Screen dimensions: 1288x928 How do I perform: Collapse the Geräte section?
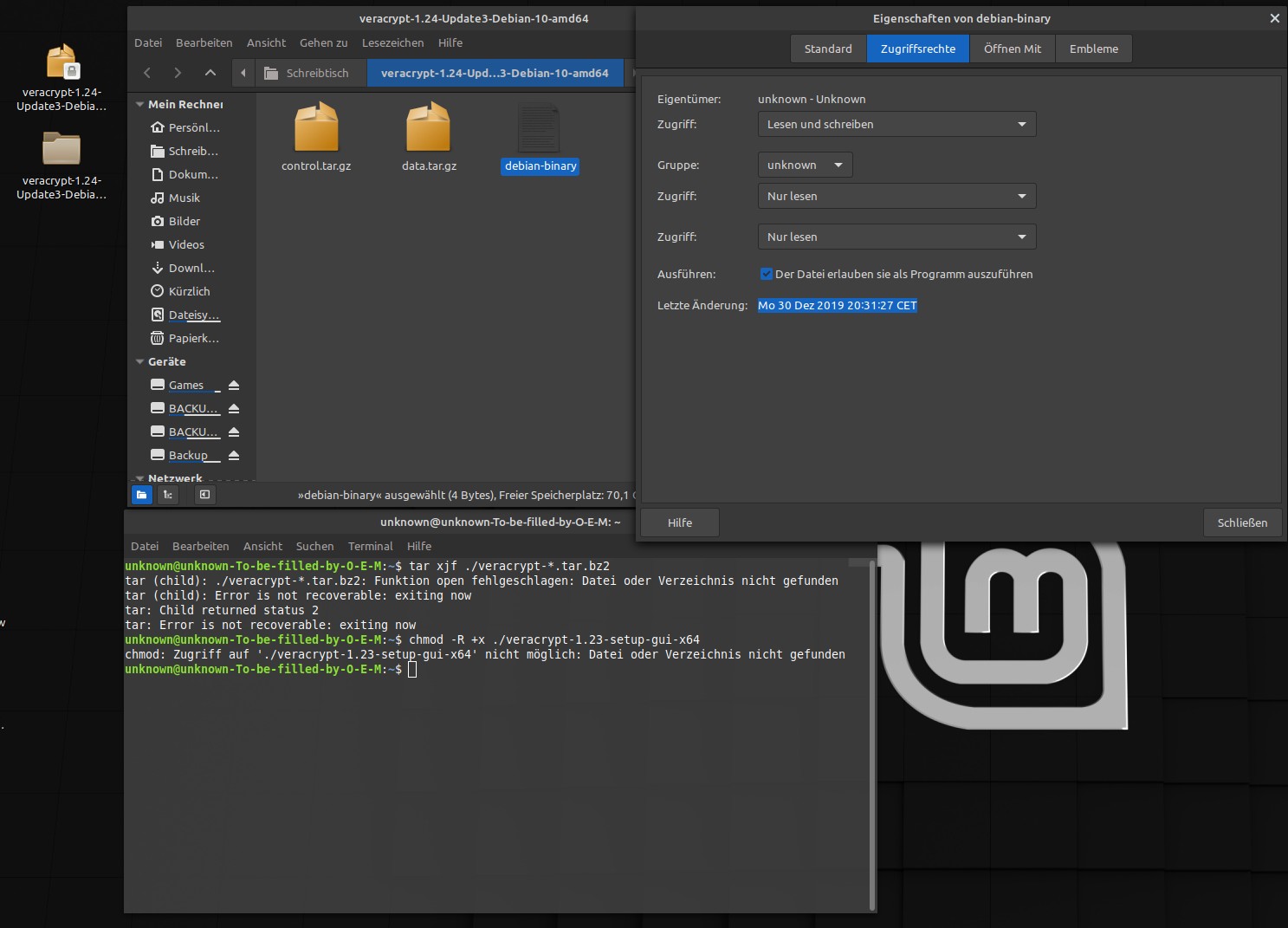140,361
